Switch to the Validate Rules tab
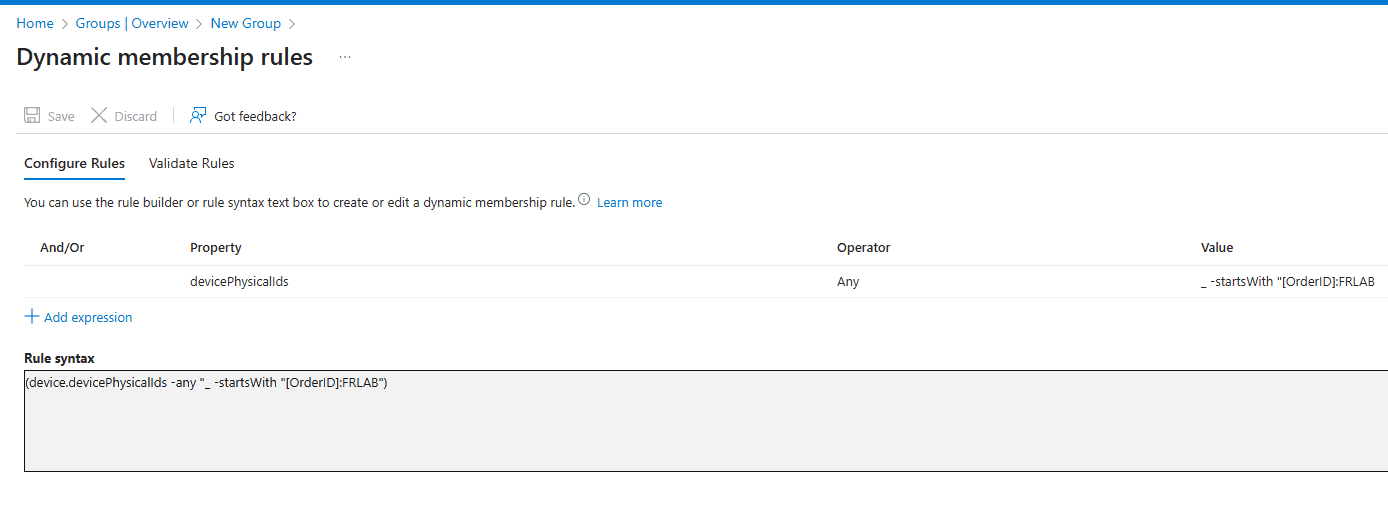1388x510 pixels. click(x=191, y=163)
